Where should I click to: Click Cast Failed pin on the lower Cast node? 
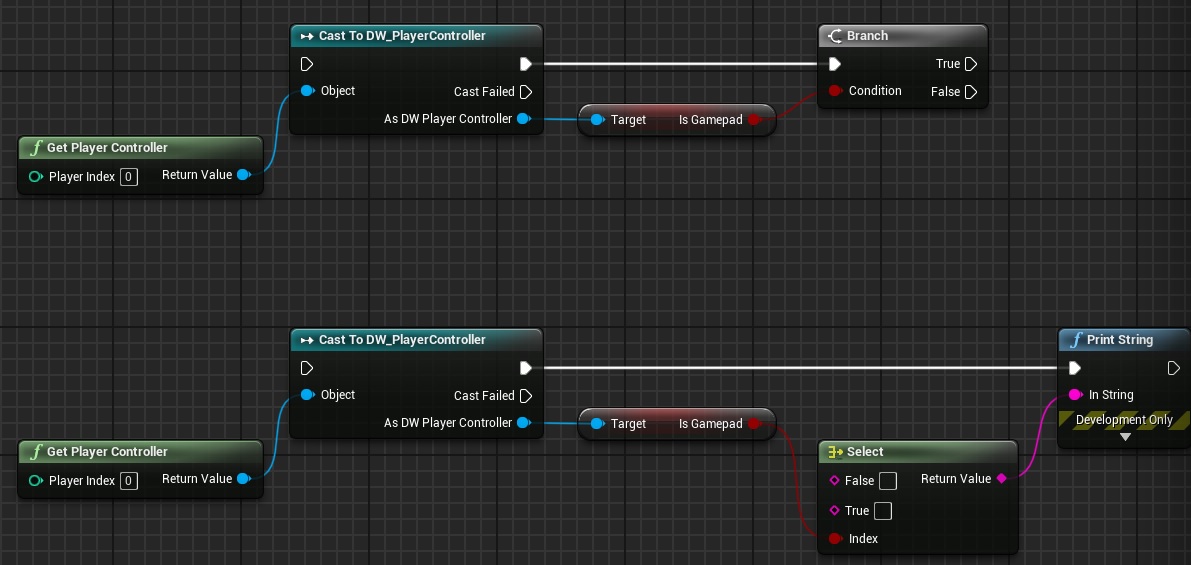(526, 396)
